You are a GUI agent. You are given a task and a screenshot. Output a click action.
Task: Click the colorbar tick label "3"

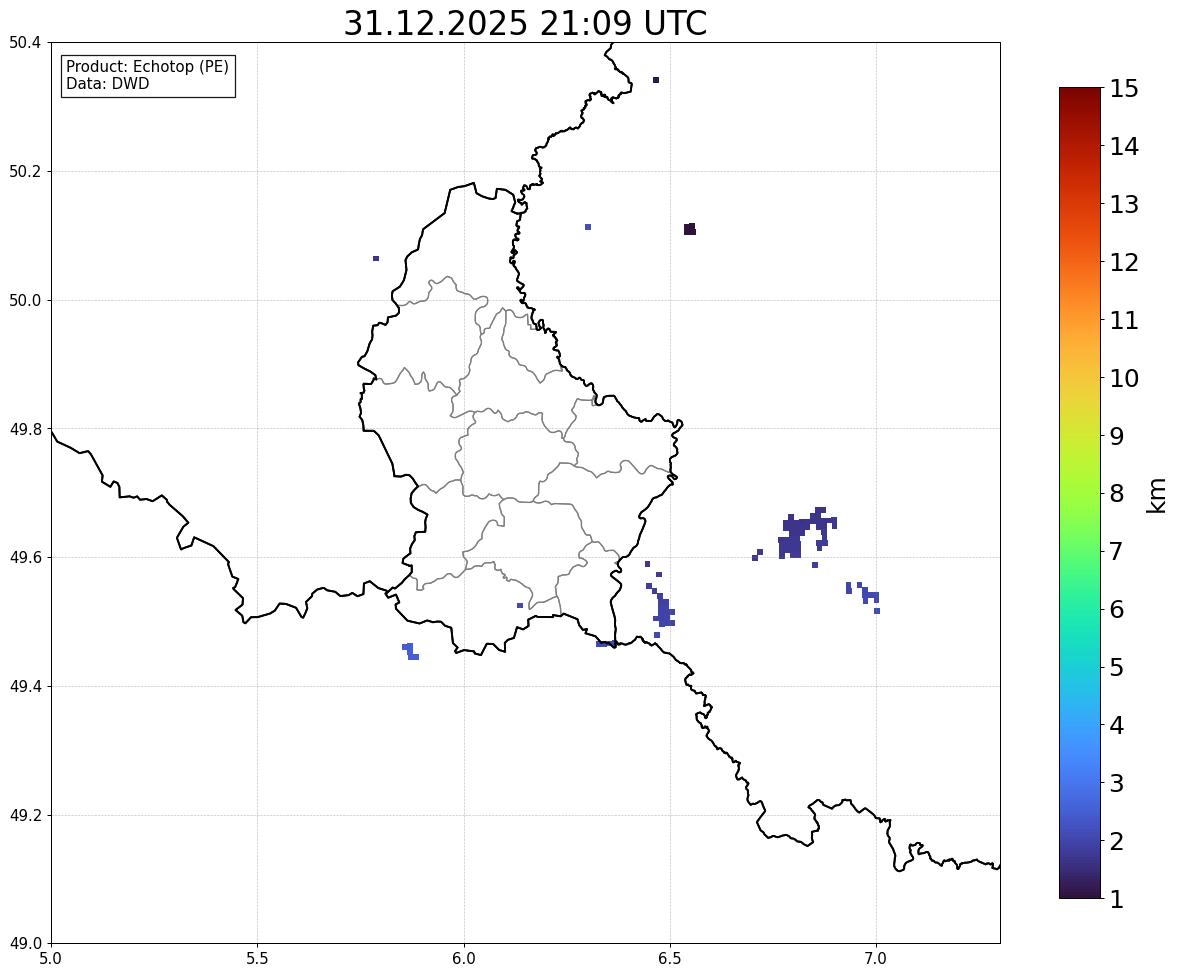tap(1117, 783)
